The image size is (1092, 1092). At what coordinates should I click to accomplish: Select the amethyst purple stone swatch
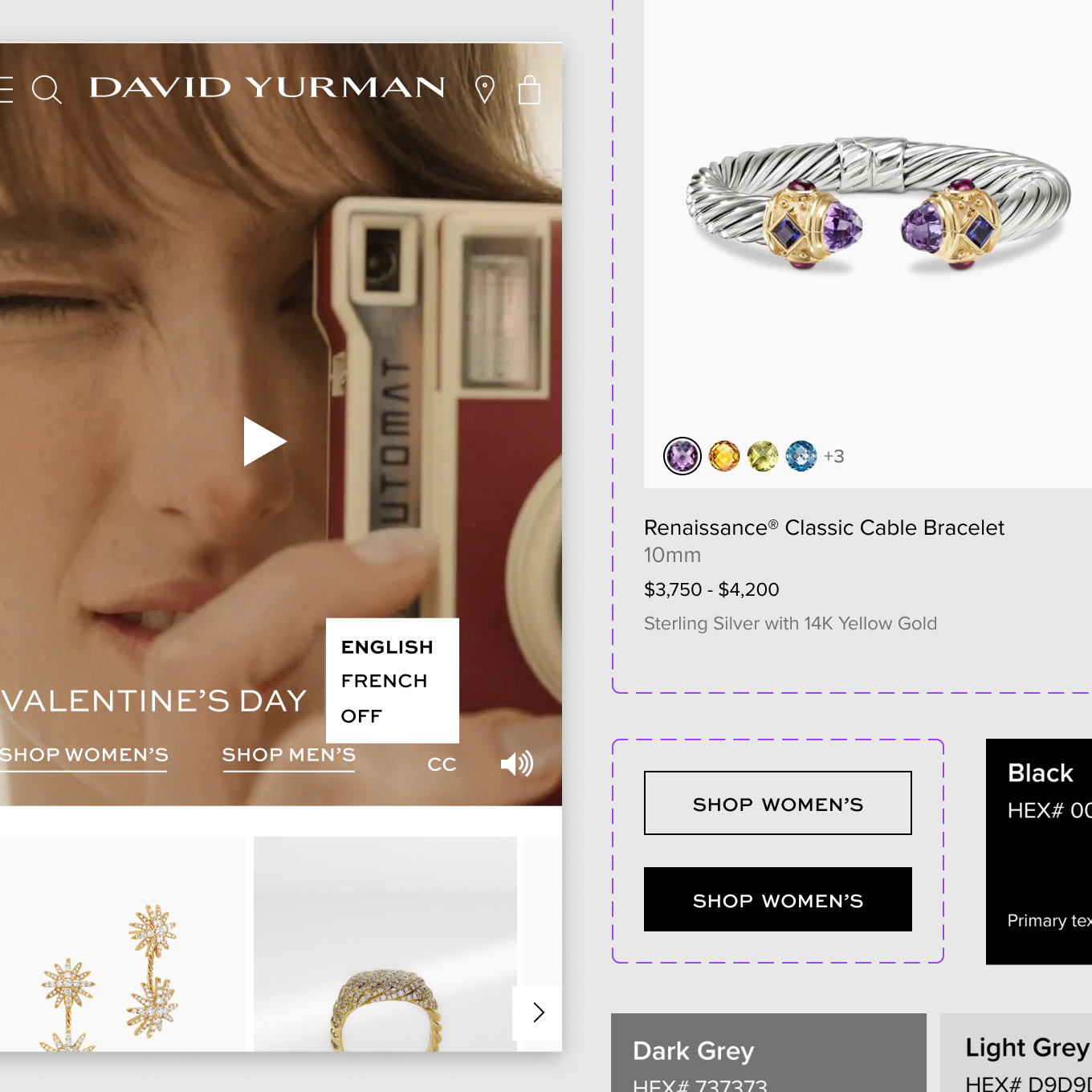click(x=682, y=456)
